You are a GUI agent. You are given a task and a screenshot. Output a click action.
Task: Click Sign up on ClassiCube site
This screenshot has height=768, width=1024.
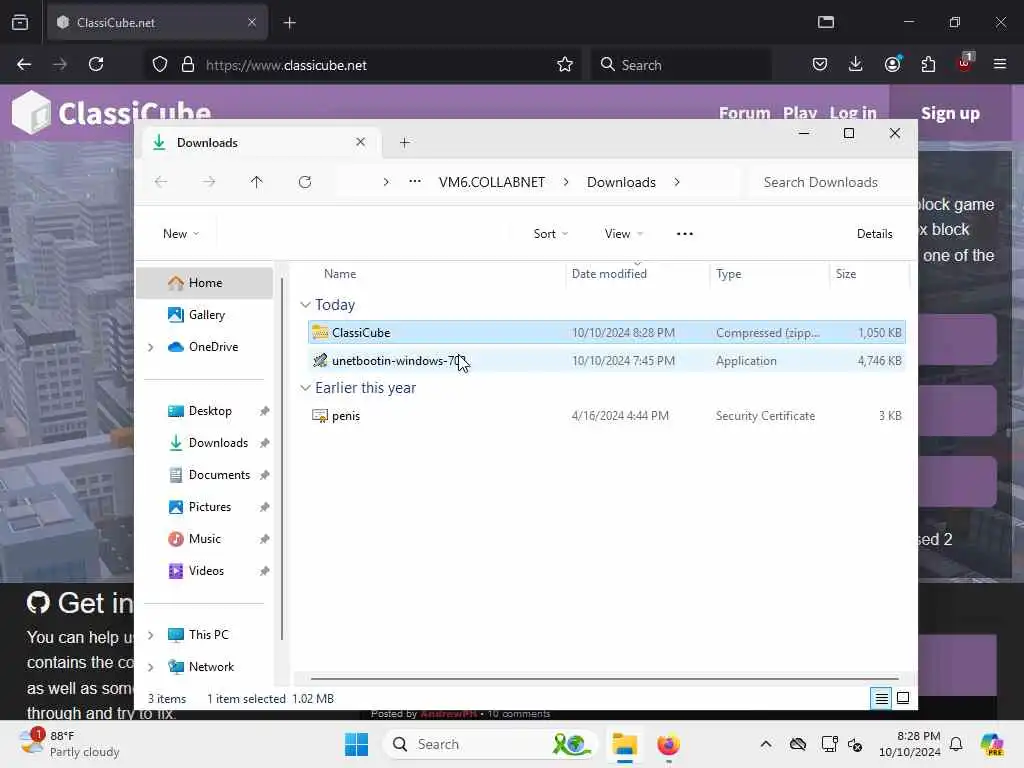(x=950, y=113)
